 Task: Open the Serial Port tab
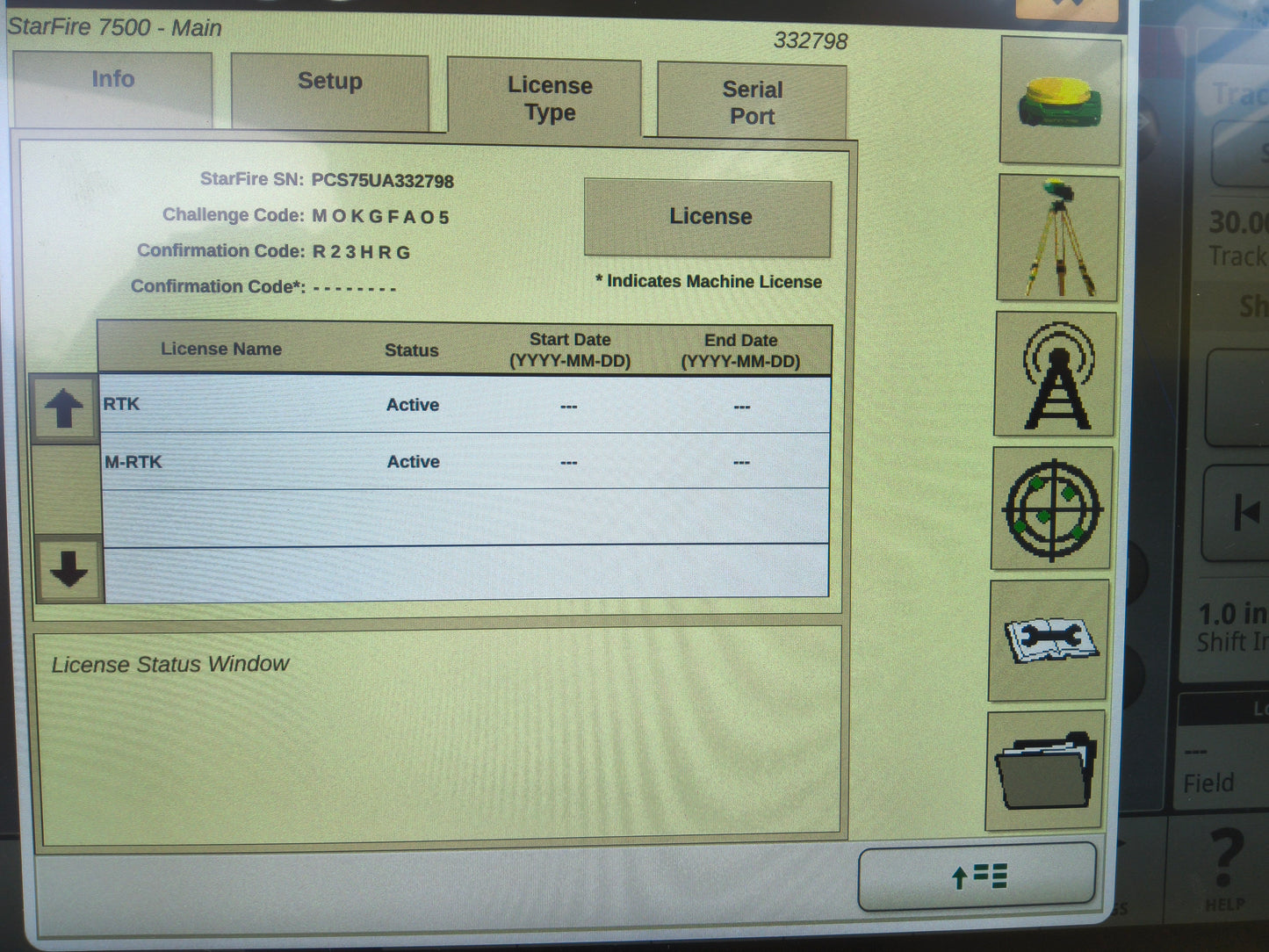pos(752,102)
